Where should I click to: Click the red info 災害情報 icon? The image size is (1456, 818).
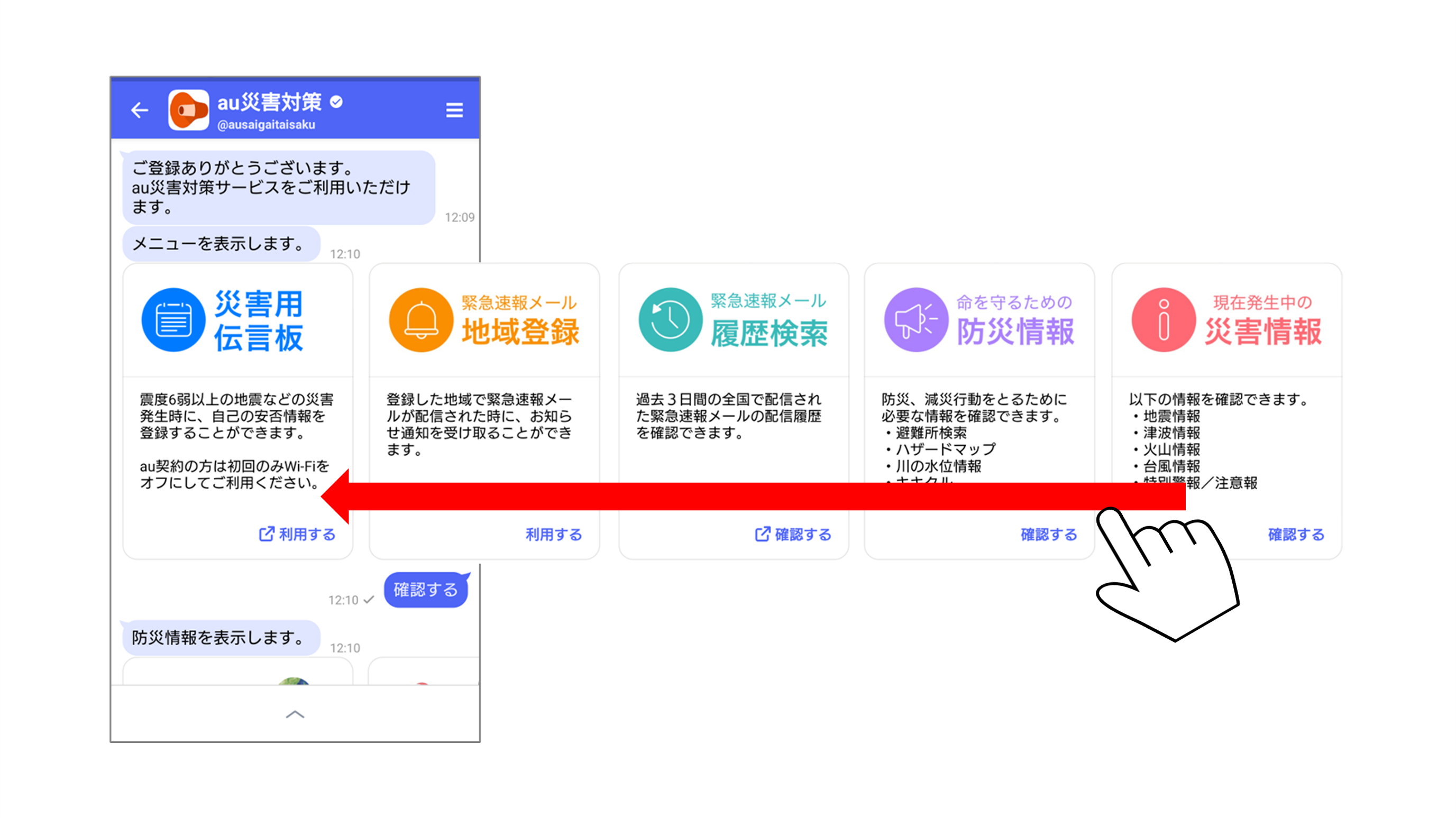(1164, 320)
